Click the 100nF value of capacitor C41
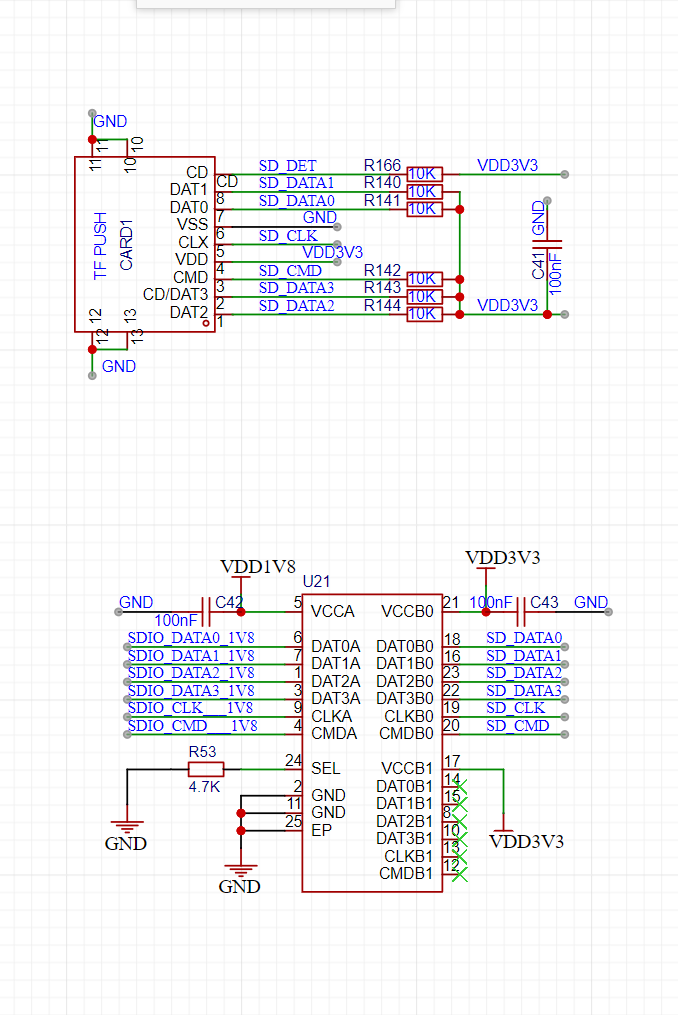The width and height of the screenshot is (678, 1015). coord(556,274)
